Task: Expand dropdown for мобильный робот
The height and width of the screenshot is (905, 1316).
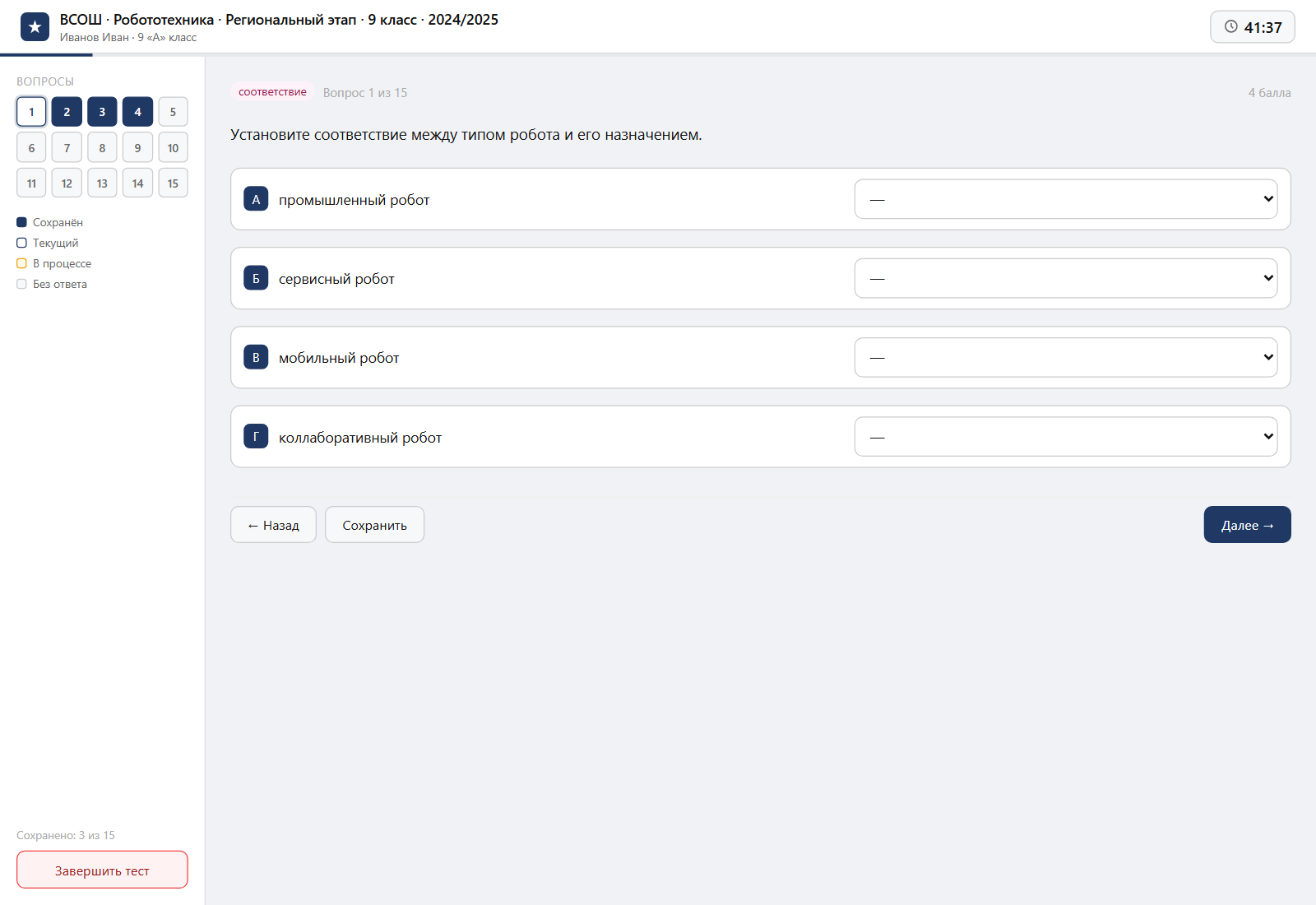Action: click(1066, 357)
